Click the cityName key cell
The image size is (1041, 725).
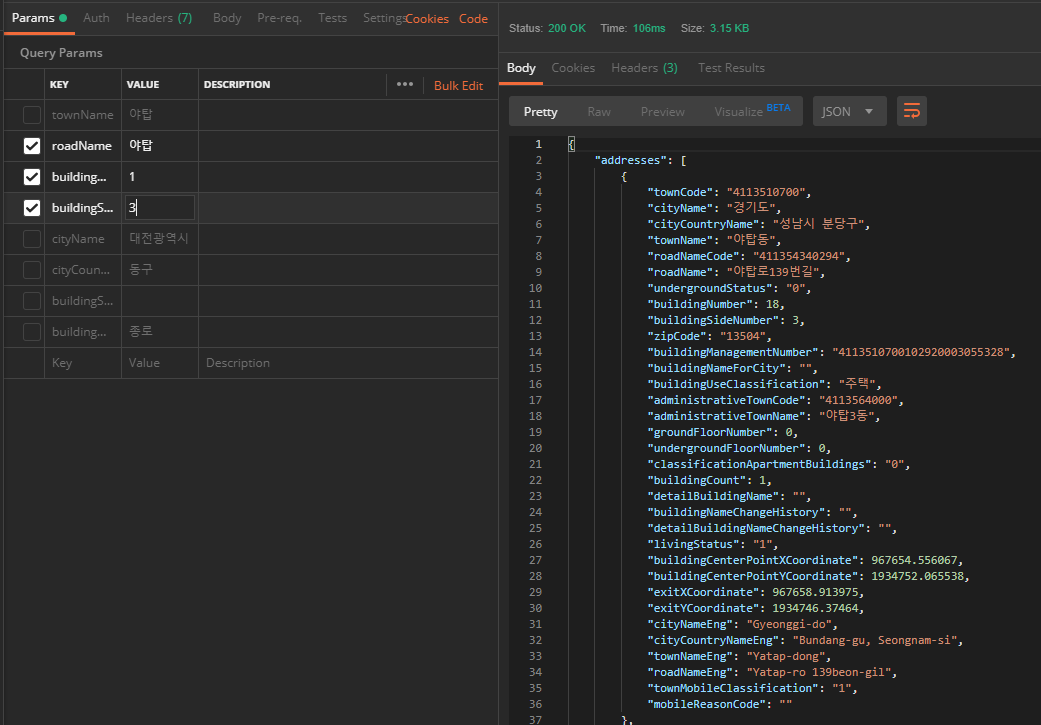click(x=83, y=239)
